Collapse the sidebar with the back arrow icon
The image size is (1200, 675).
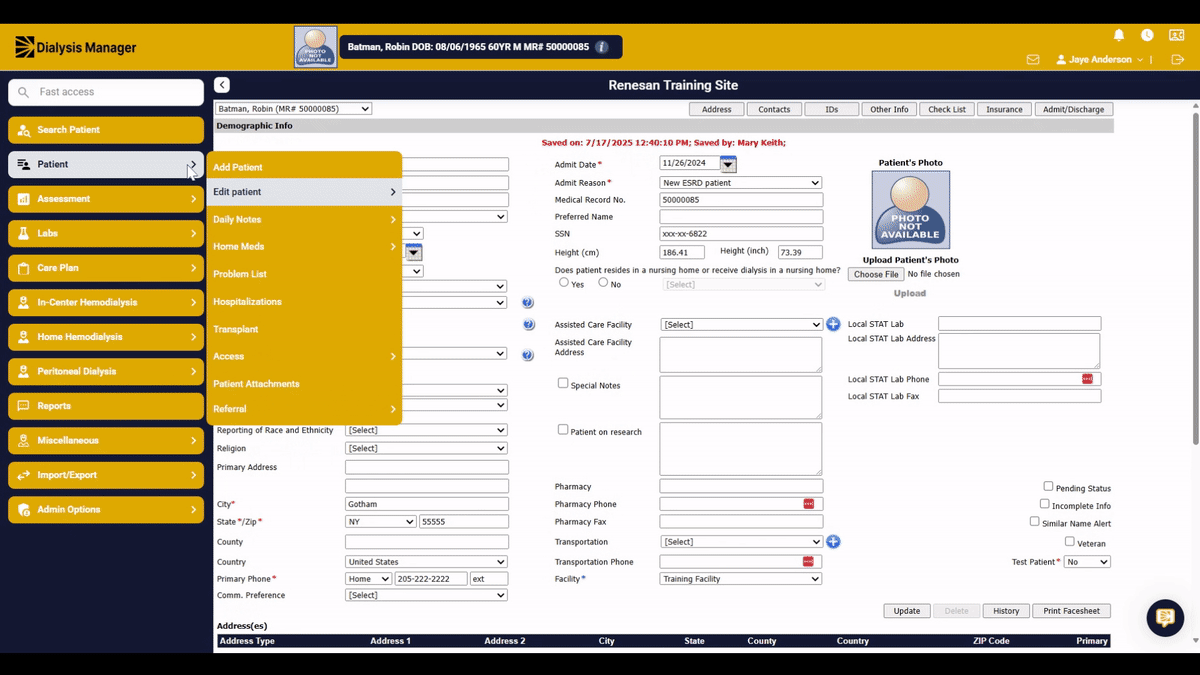coord(222,86)
